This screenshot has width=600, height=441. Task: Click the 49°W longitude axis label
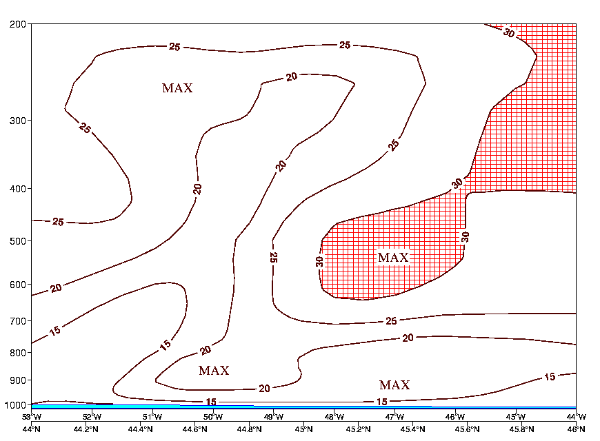pos(273,417)
